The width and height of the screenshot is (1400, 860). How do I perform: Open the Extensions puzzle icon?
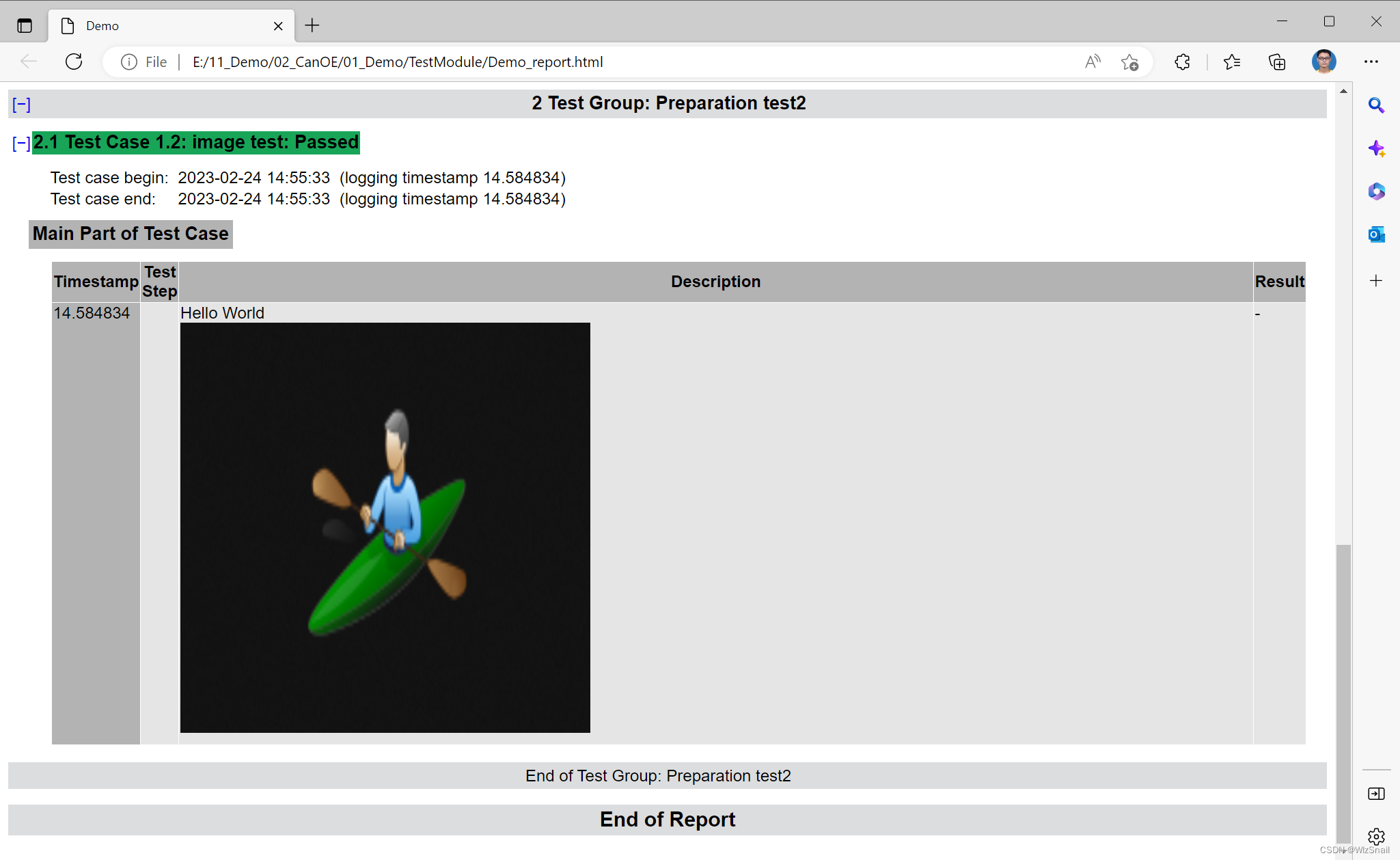[x=1182, y=62]
